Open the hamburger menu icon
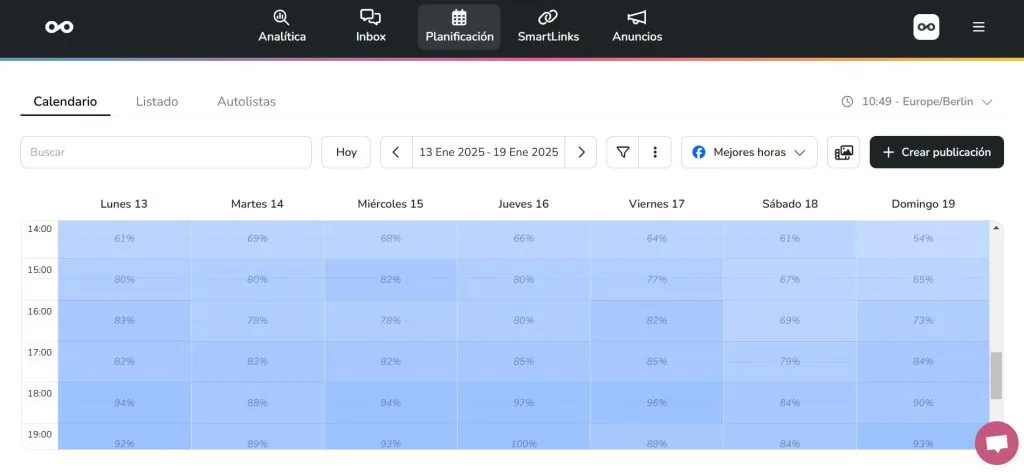The image size is (1024, 472). [x=978, y=27]
